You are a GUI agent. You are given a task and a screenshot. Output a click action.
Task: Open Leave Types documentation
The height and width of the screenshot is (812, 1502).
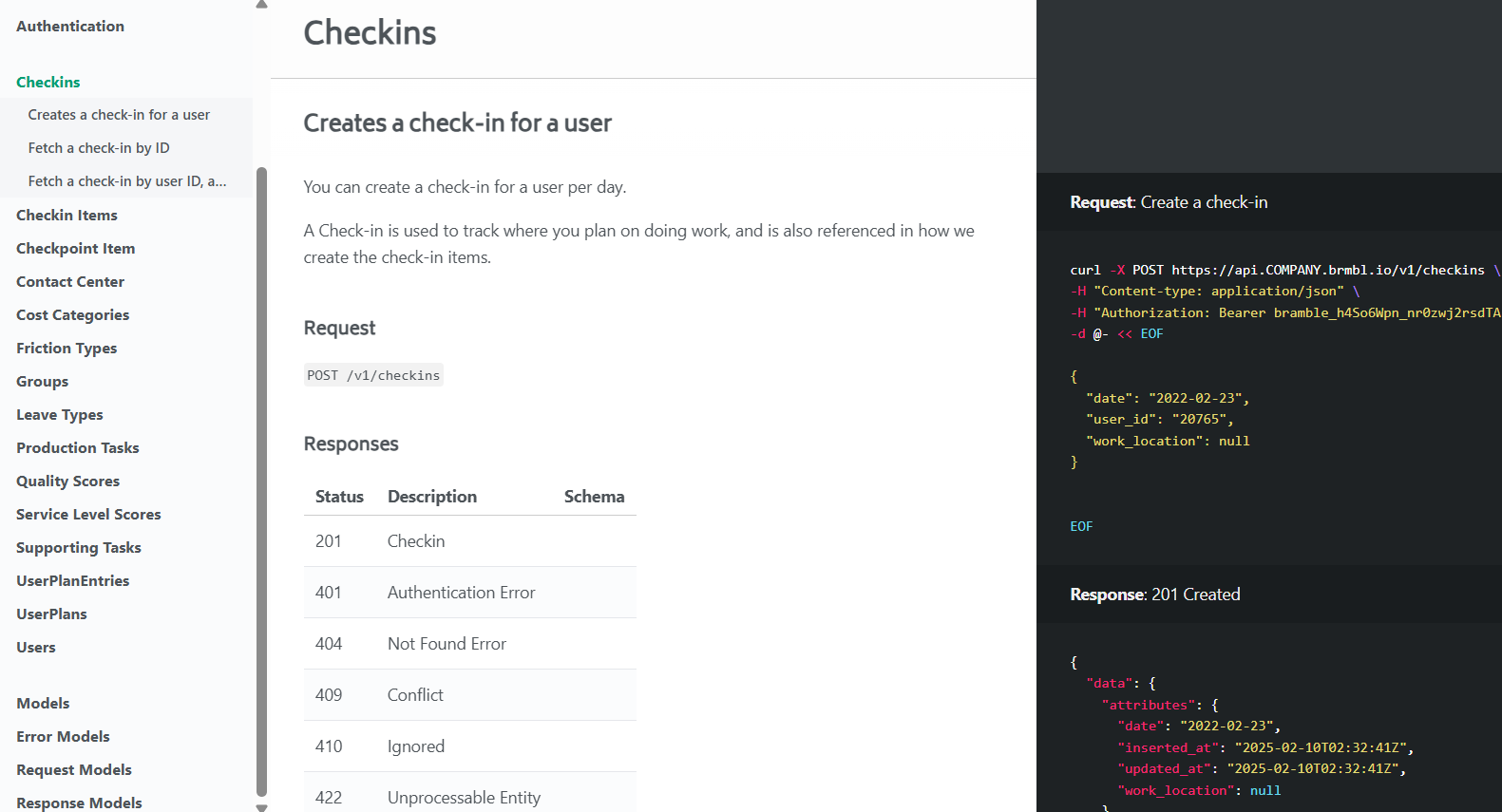click(x=60, y=415)
